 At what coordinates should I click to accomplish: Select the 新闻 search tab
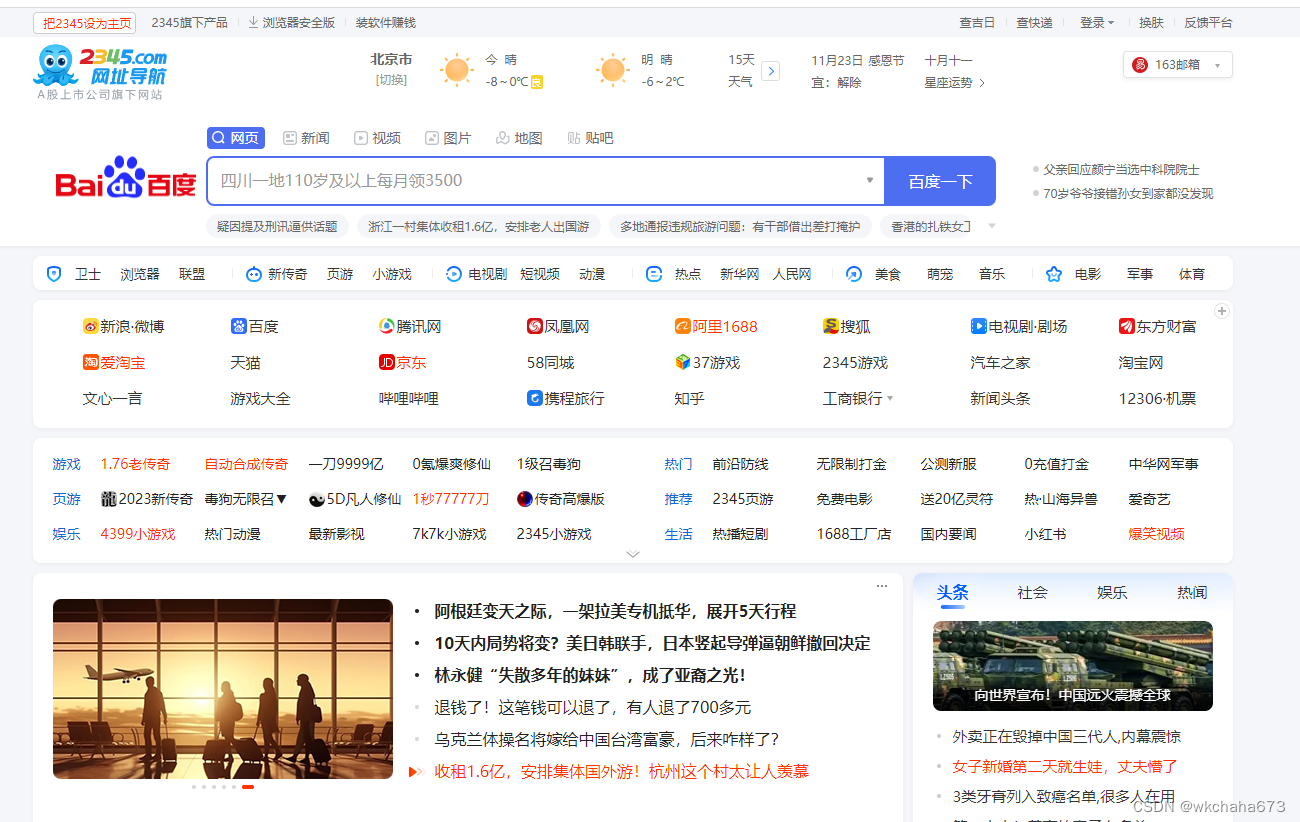click(306, 138)
